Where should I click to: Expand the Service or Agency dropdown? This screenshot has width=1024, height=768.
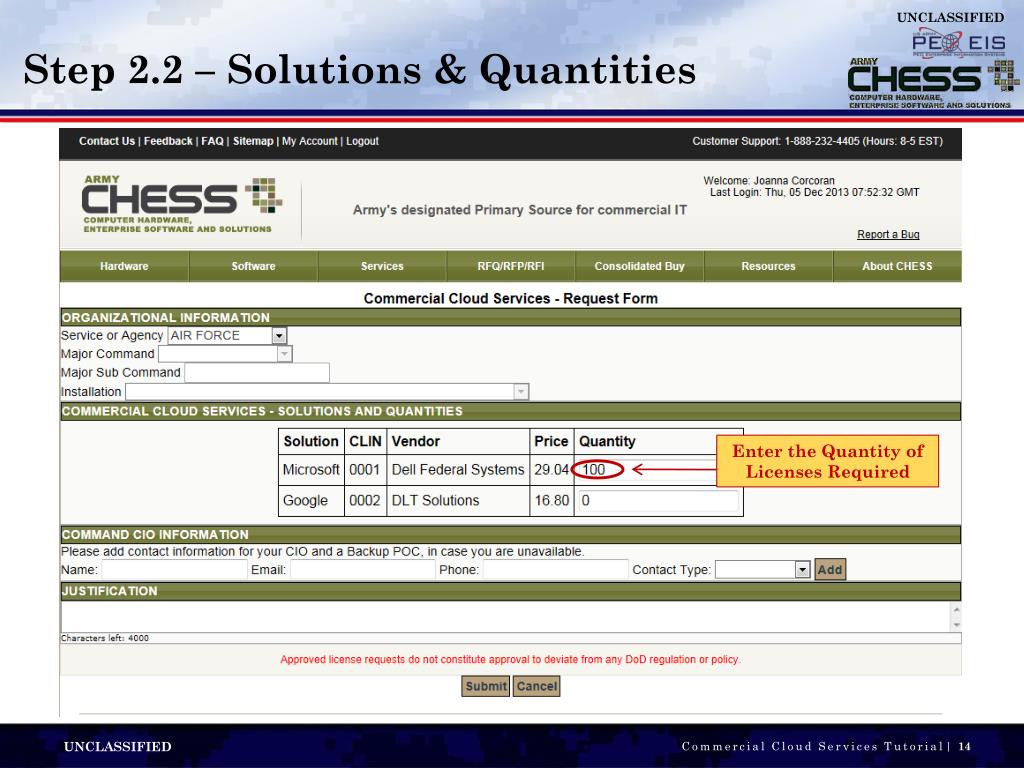click(x=279, y=336)
